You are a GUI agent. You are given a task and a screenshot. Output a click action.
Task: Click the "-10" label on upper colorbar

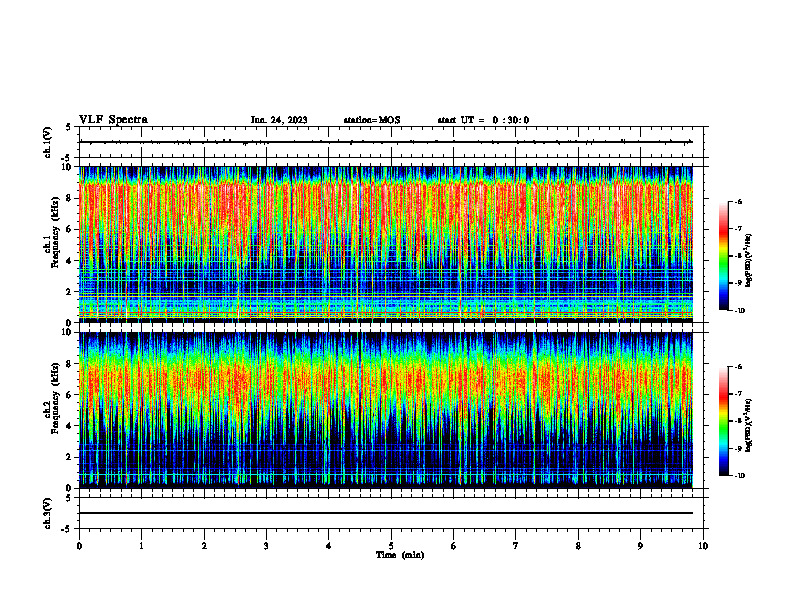(739, 311)
